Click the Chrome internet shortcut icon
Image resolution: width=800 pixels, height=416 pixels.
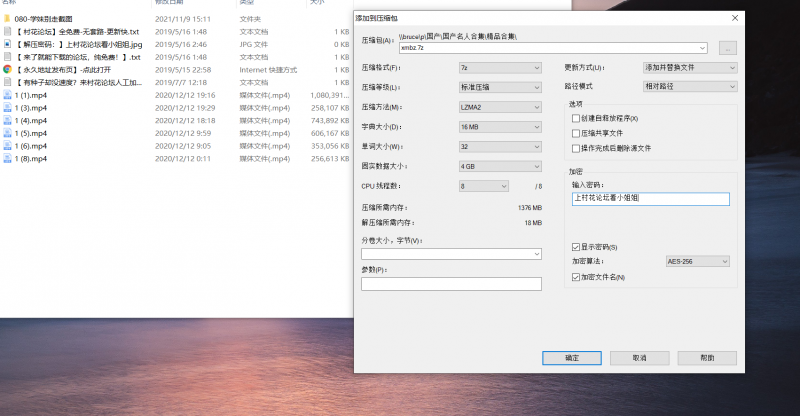click(x=7, y=70)
